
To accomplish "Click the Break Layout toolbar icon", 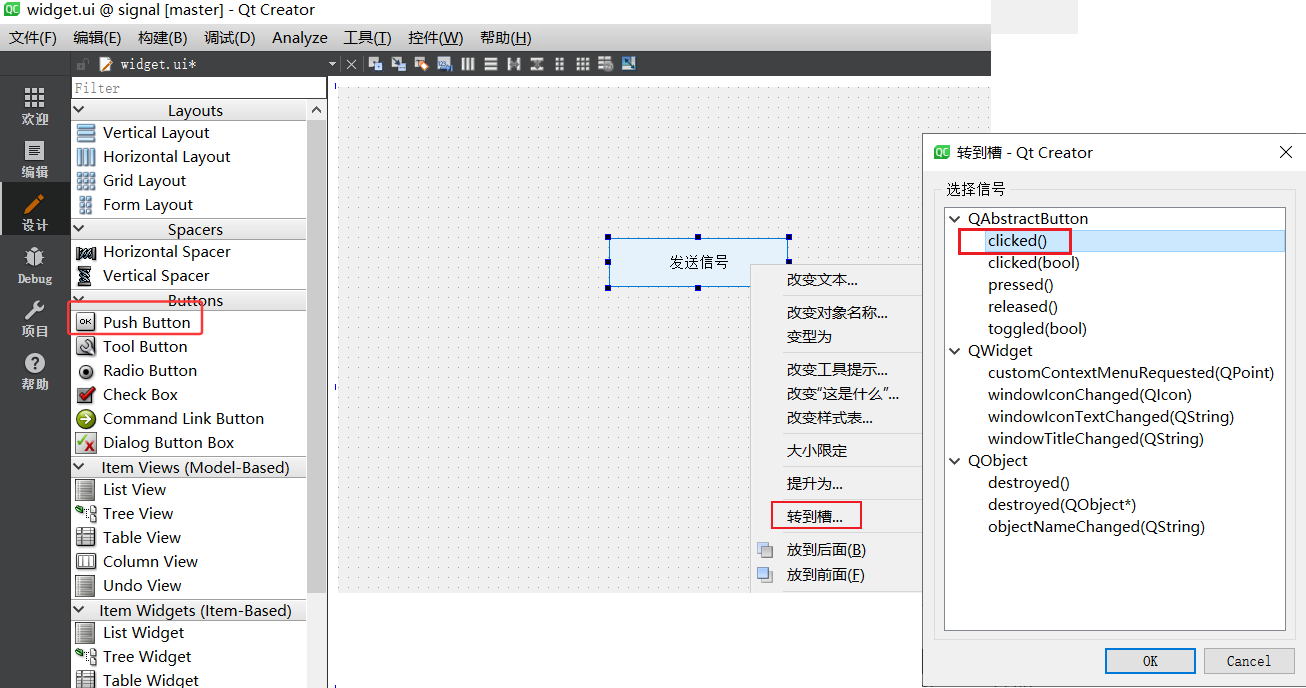I will click(606, 64).
